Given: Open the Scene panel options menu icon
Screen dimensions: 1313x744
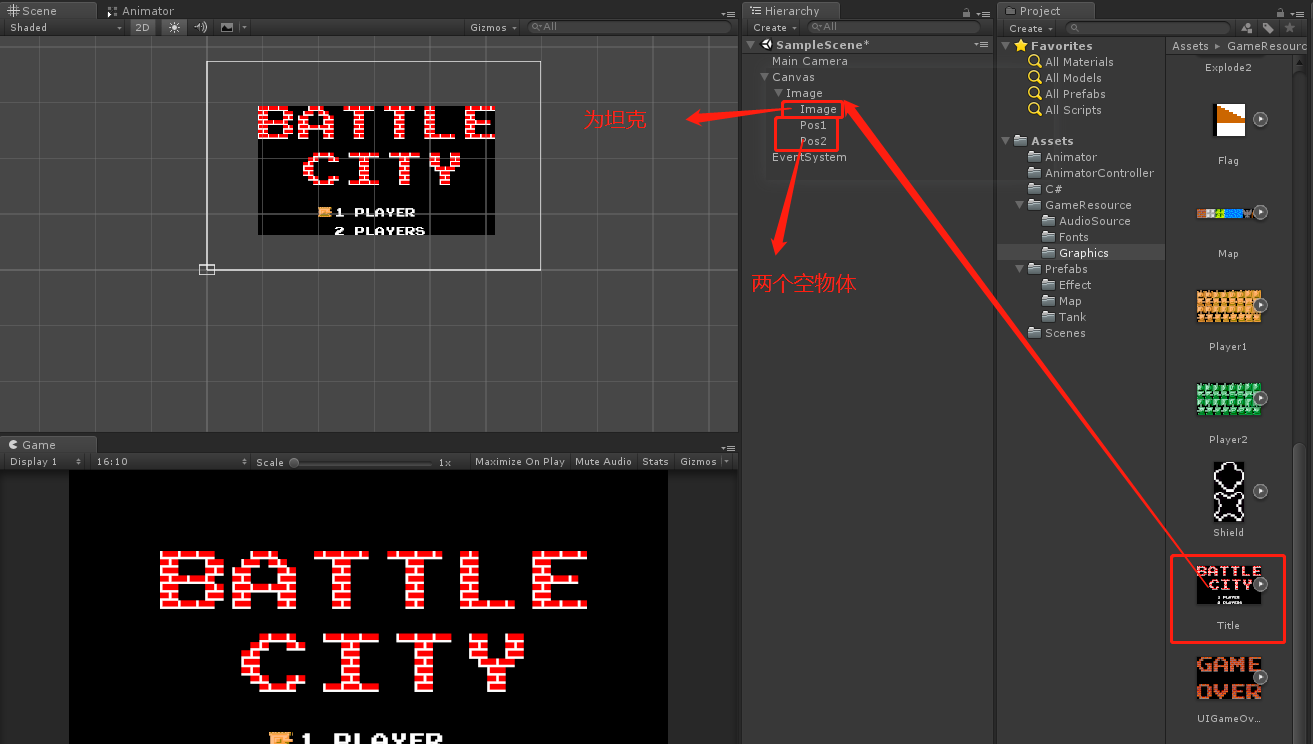Looking at the screenshot, I should click(728, 13).
